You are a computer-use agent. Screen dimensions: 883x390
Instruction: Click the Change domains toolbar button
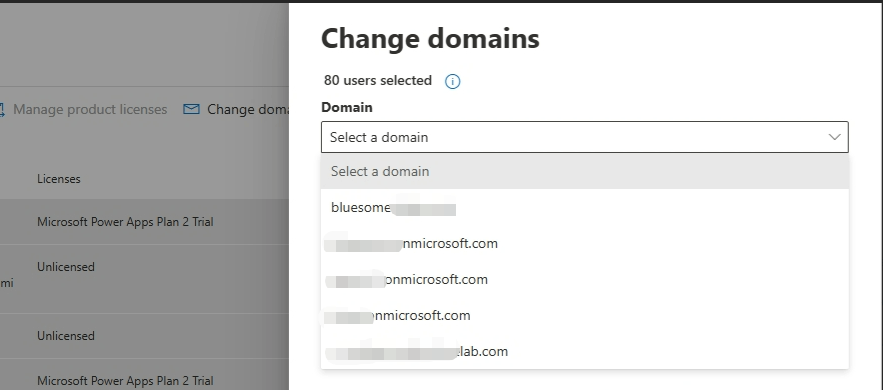point(236,109)
